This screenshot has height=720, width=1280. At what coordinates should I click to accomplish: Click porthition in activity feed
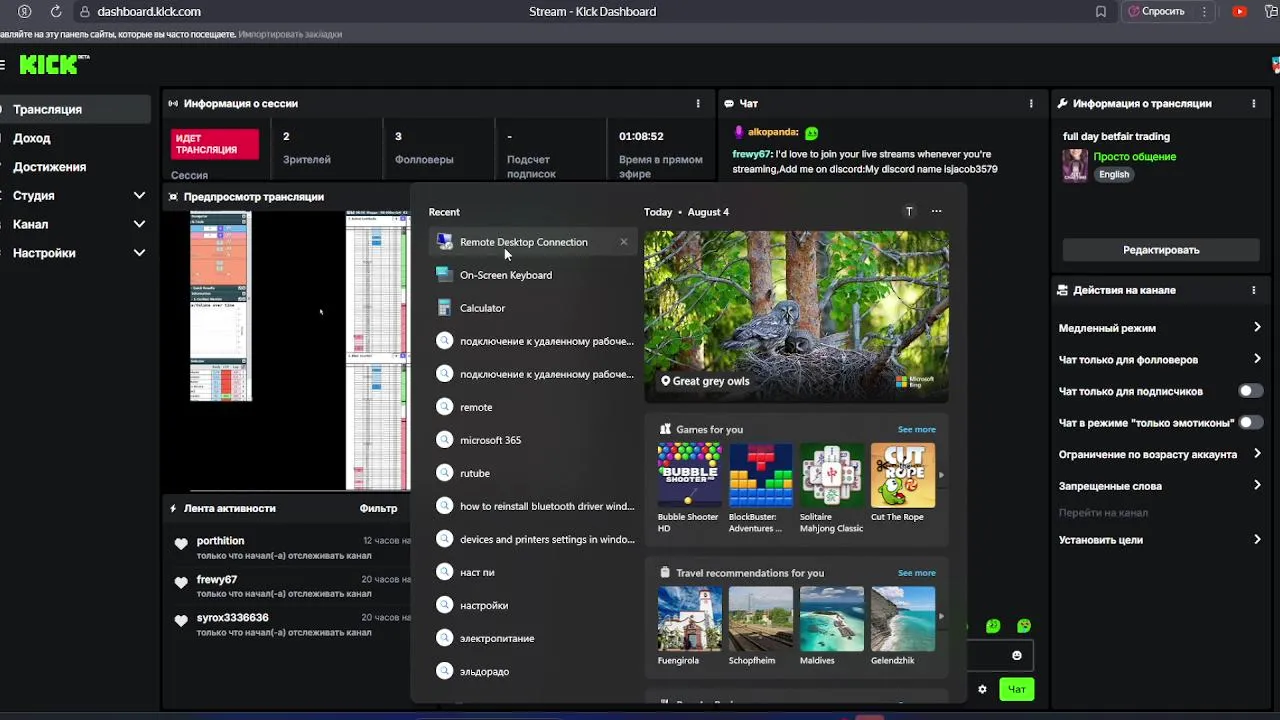coord(220,541)
